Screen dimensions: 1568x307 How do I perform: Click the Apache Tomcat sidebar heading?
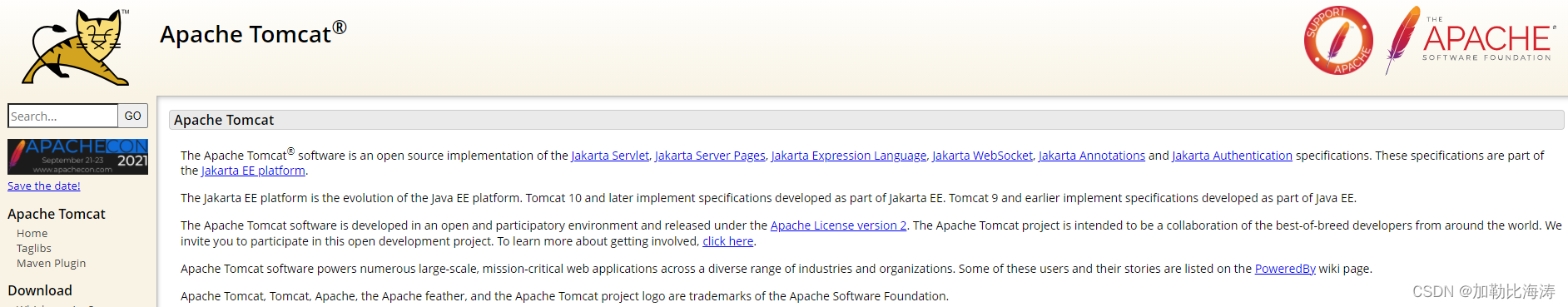(57, 214)
